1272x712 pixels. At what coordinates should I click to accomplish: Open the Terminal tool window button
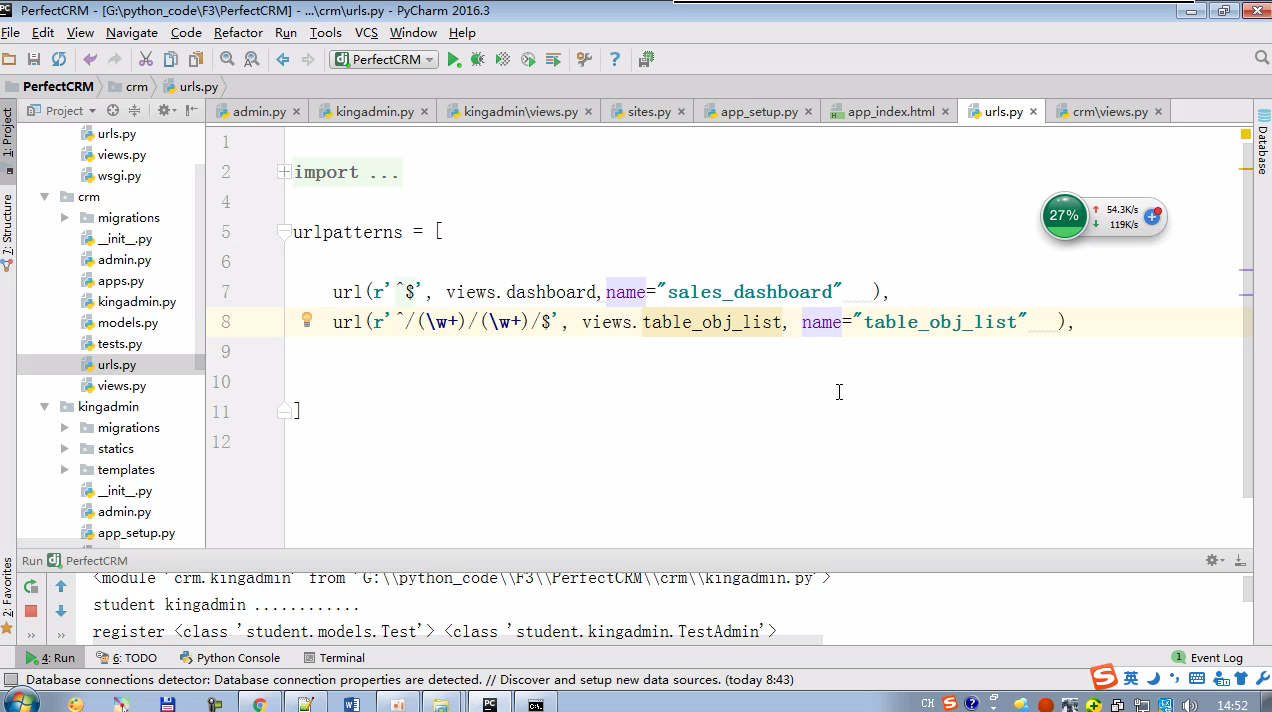pyautogui.click(x=333, y=658)
